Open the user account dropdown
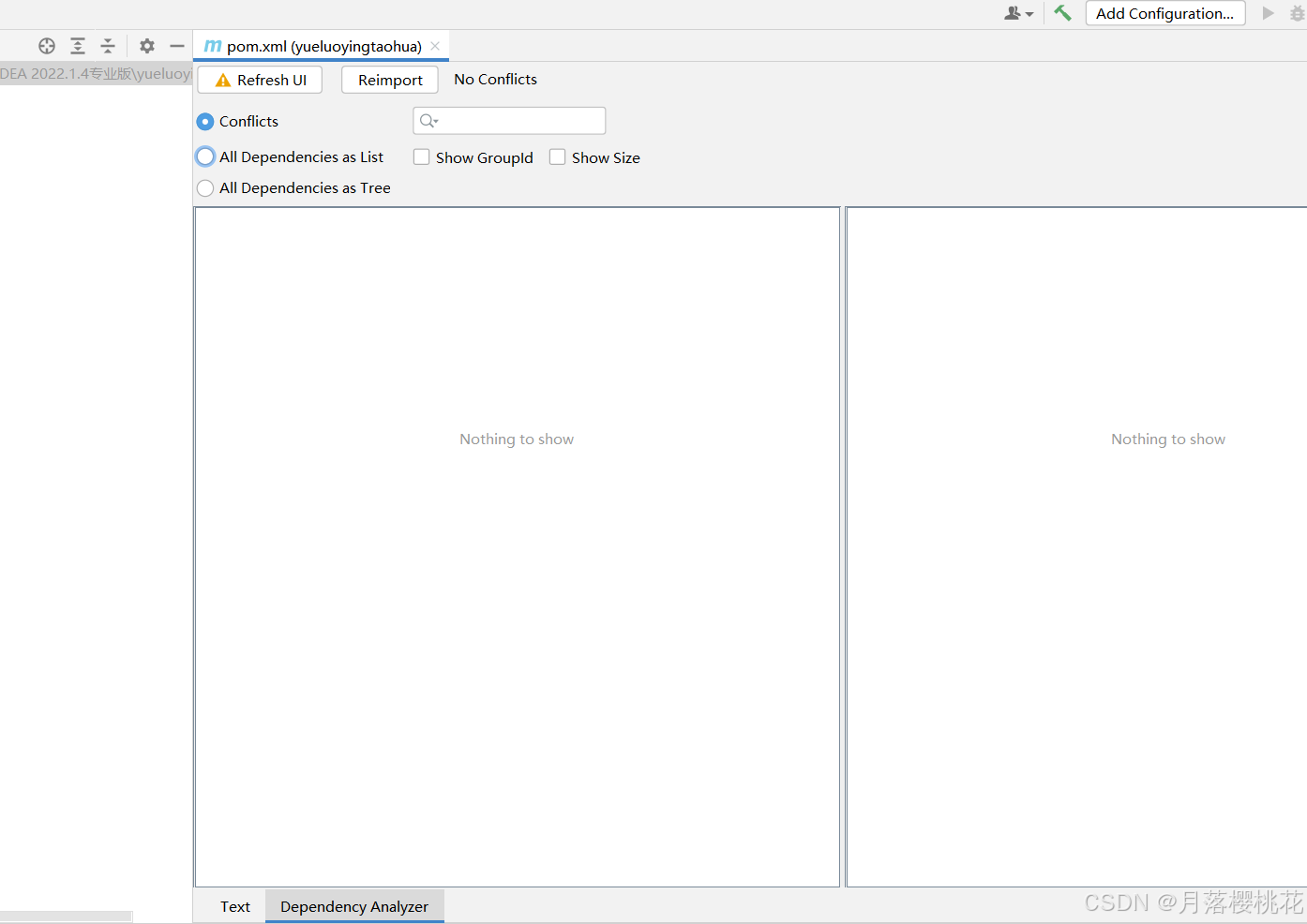Viewport: 1307px width, 924px height. [x=1018, y=13]
